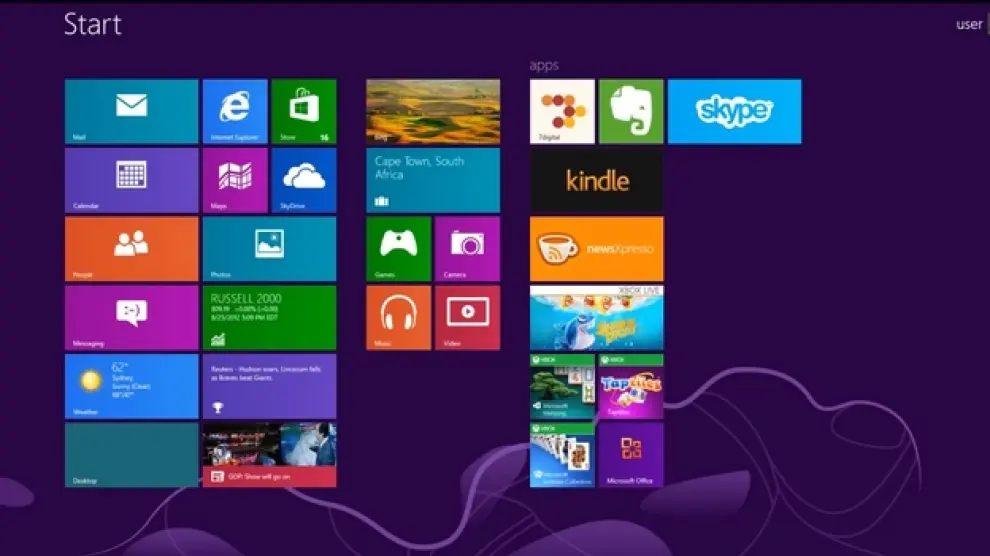990x556 pixels.
Task: Open the Evernote elephant tile
Action: coord(631,111)
